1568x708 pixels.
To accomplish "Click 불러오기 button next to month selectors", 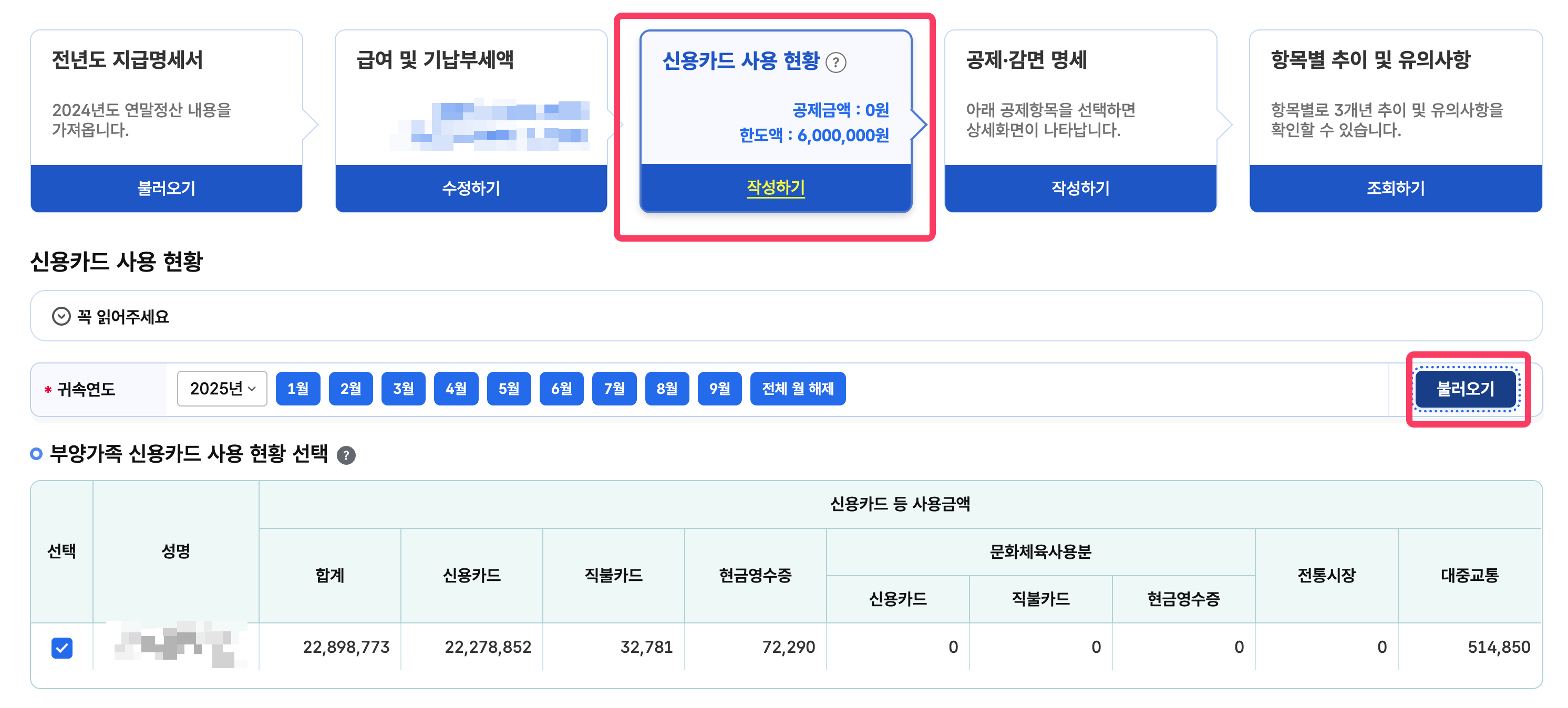I will point(1464,389).
